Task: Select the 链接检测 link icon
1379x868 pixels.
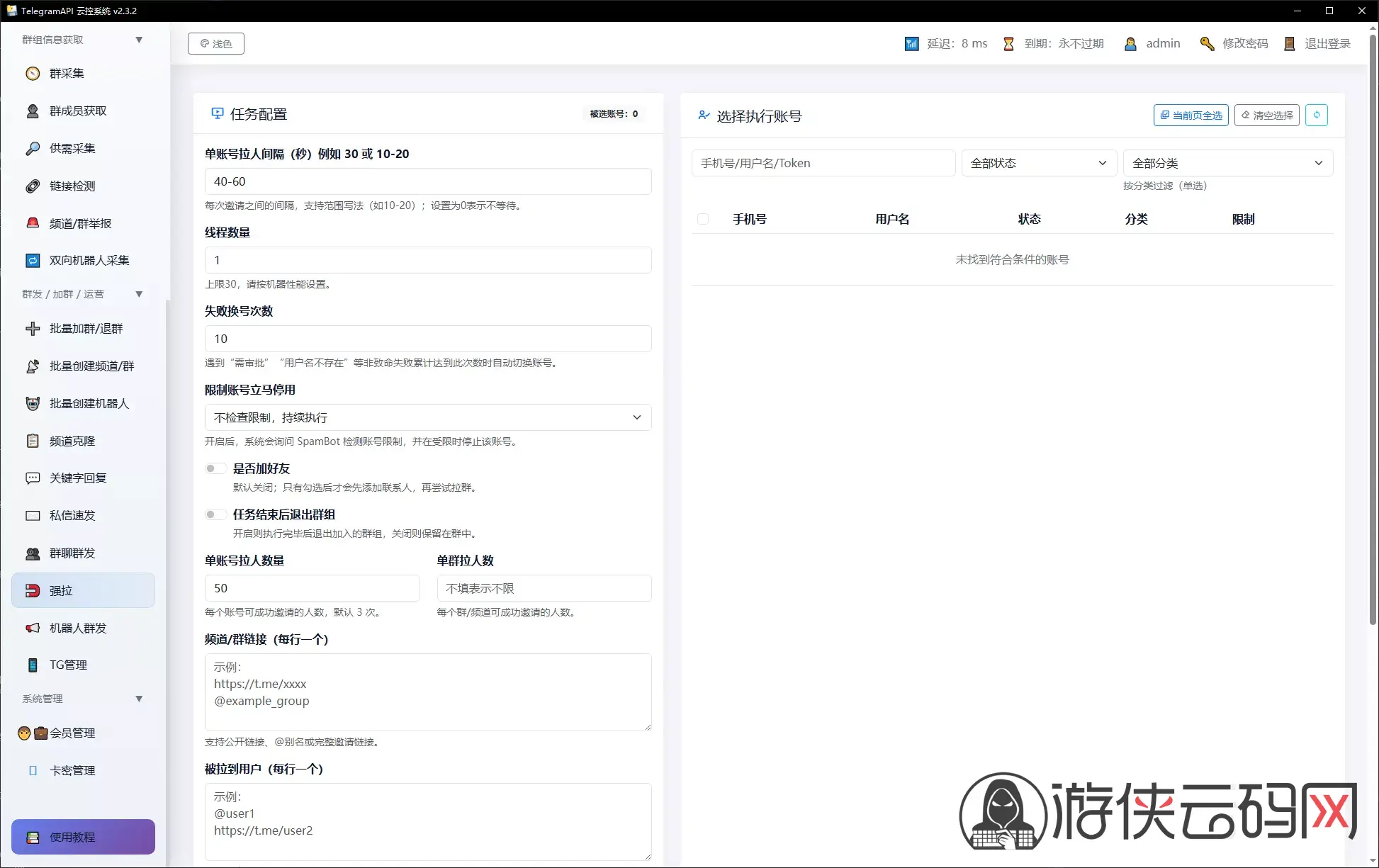Action: pyautogui.click(x=33, y=186)
